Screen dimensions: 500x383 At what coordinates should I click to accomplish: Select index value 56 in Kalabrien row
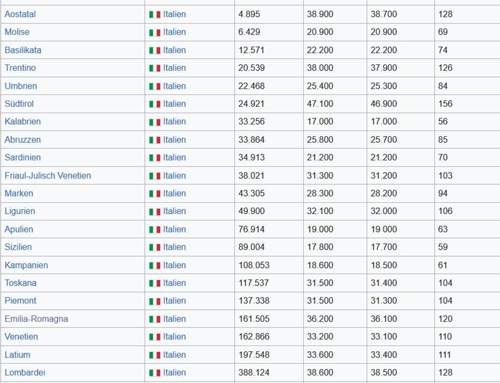pos(443,121)
